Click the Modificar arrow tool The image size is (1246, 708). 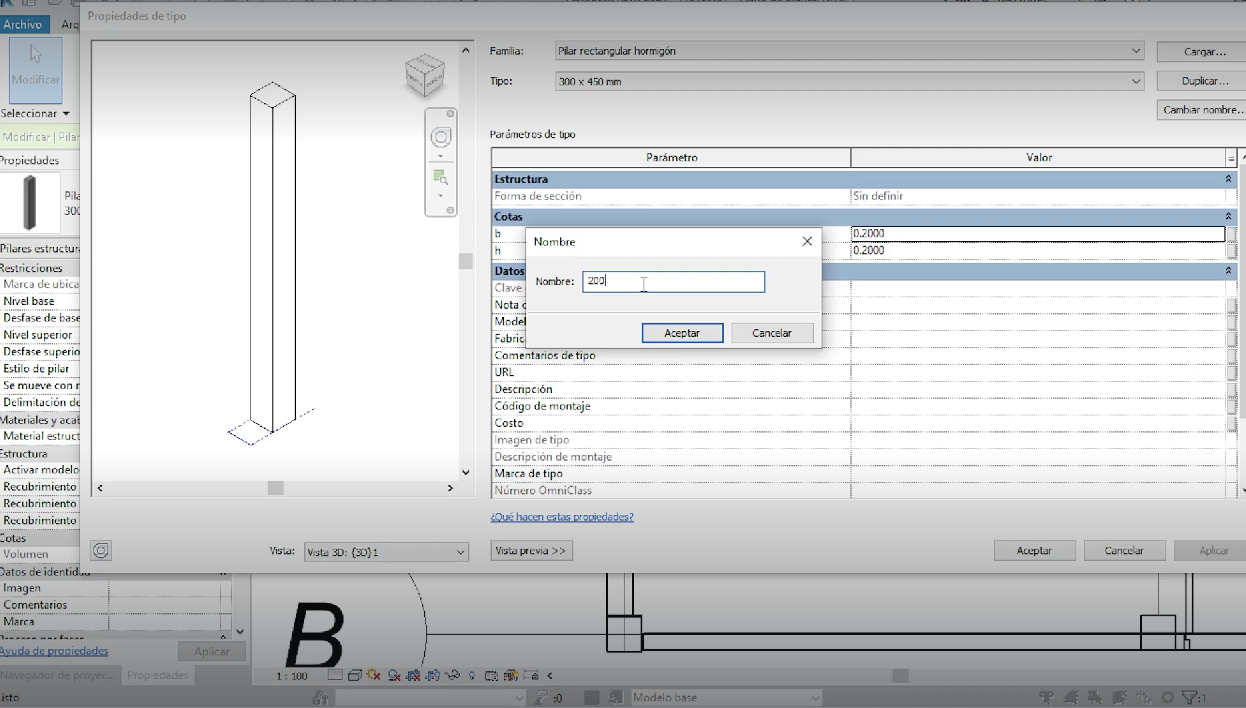pos(36,69)
